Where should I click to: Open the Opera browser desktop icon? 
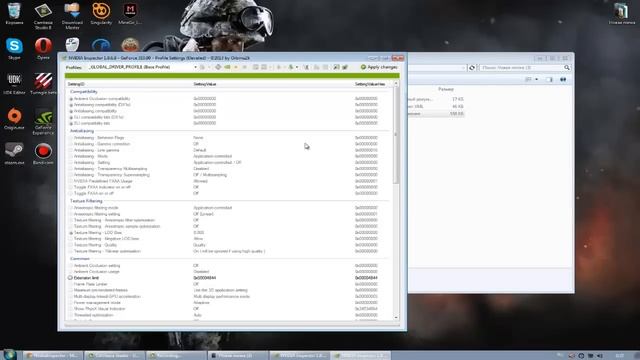pyautogui.click(x=43, y=49)
